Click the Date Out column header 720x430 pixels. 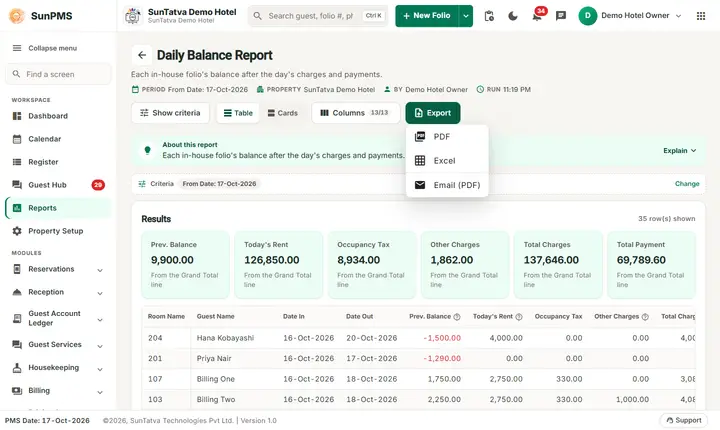point(360,317)
